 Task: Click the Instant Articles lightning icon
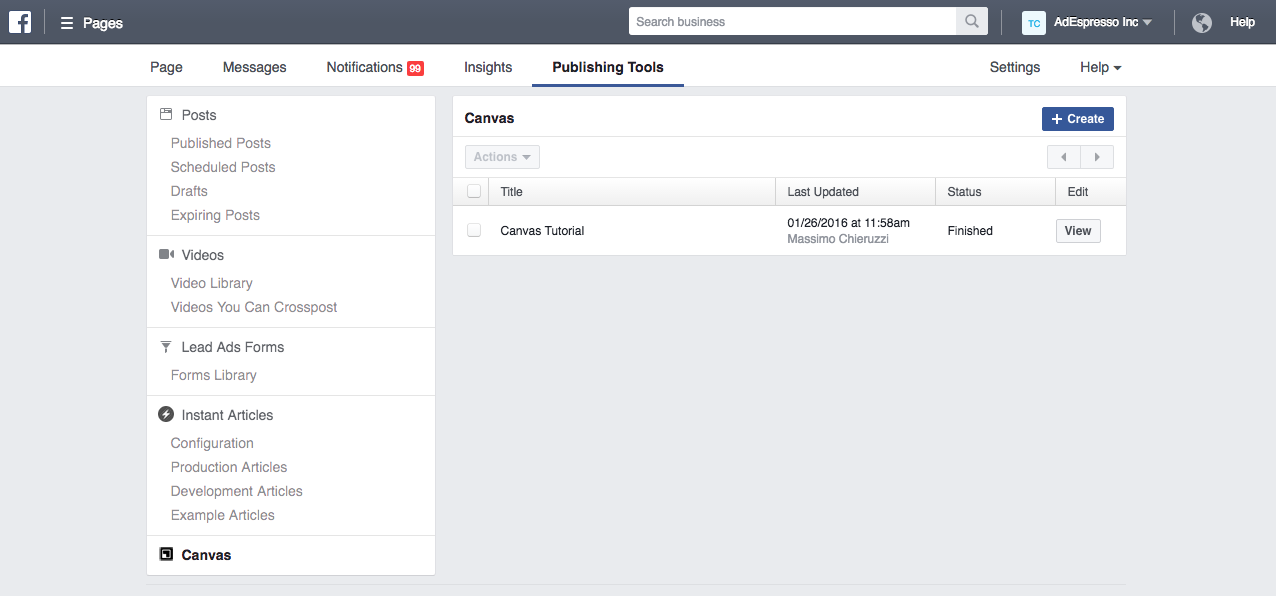166,414
